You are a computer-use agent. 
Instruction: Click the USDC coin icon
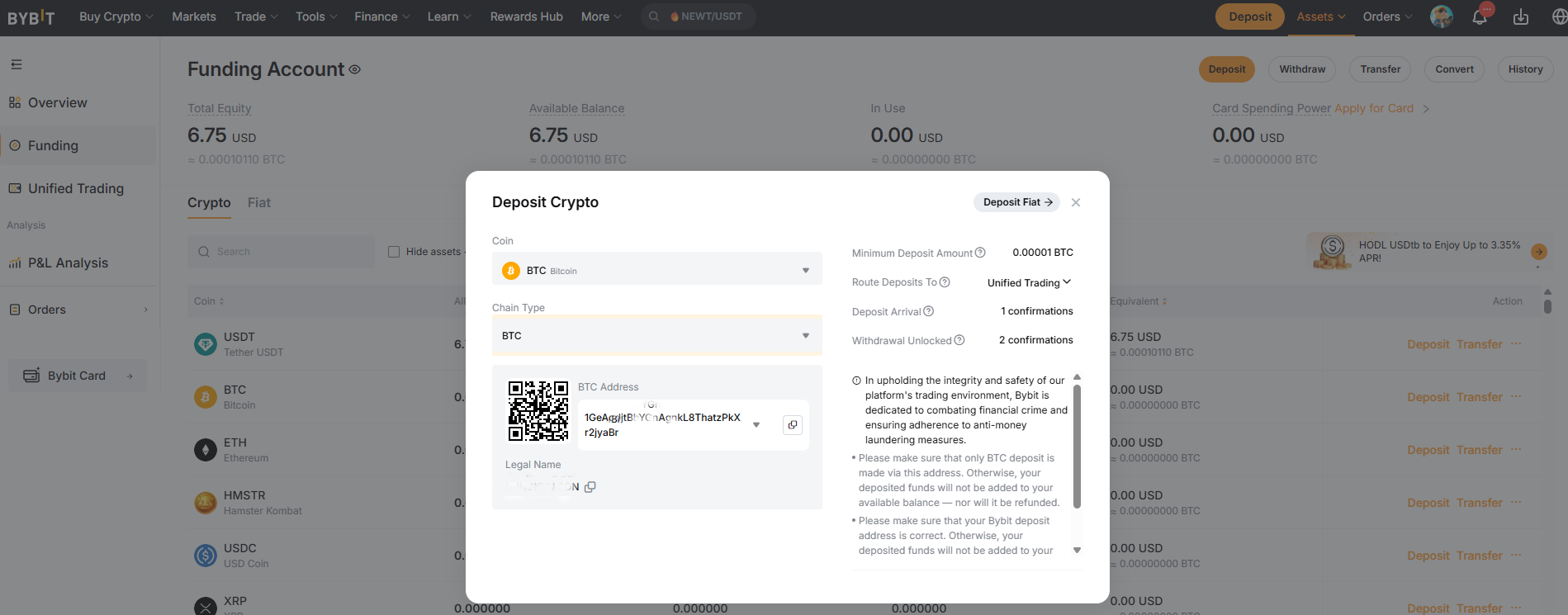point(206,556)
